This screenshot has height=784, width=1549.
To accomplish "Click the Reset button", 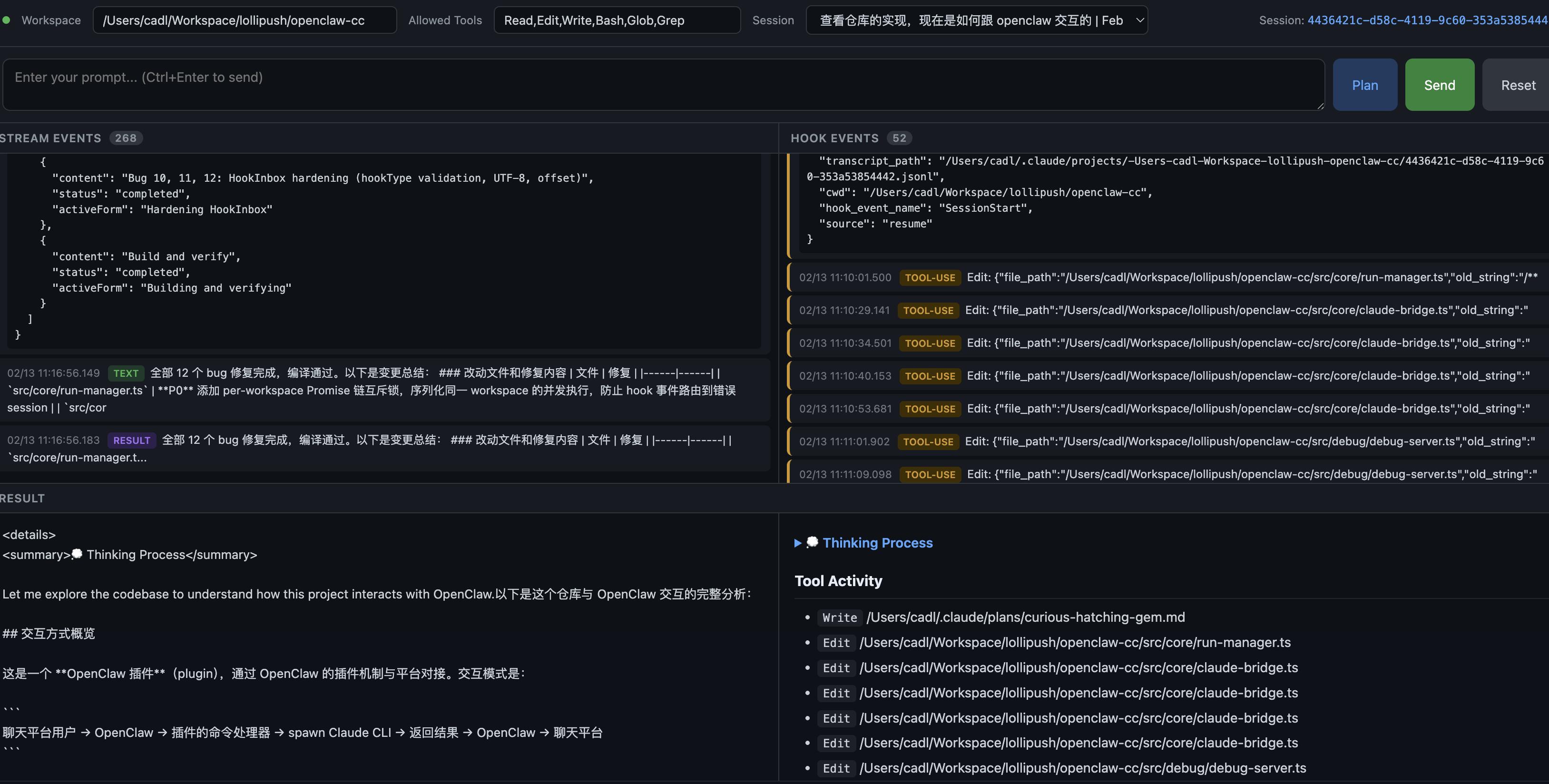I will point(1518,85).
